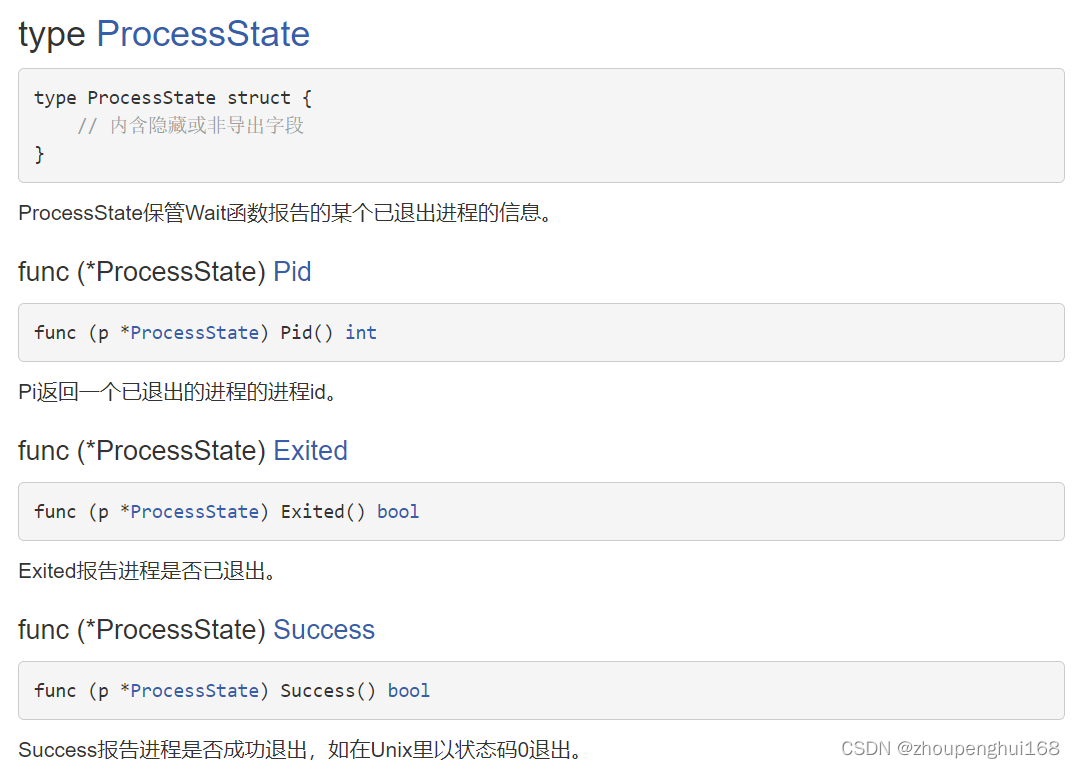This screenshot has height=768, width=1075.
Task: Click the type ProcessState struct code block
Action: pyautogui.click(x=541, y=125)
